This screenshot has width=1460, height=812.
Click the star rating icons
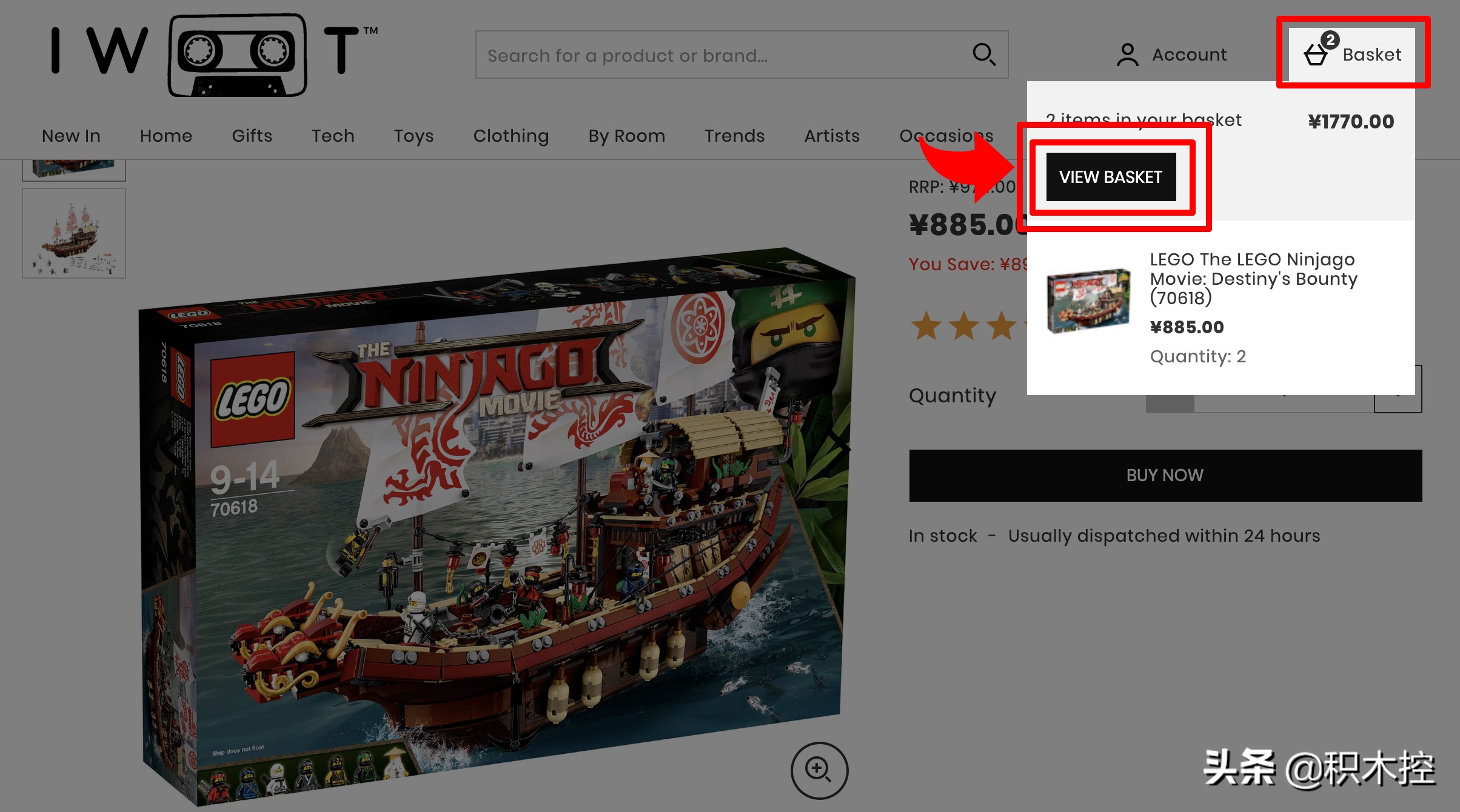pyautogui.click(x=964, y=326)
